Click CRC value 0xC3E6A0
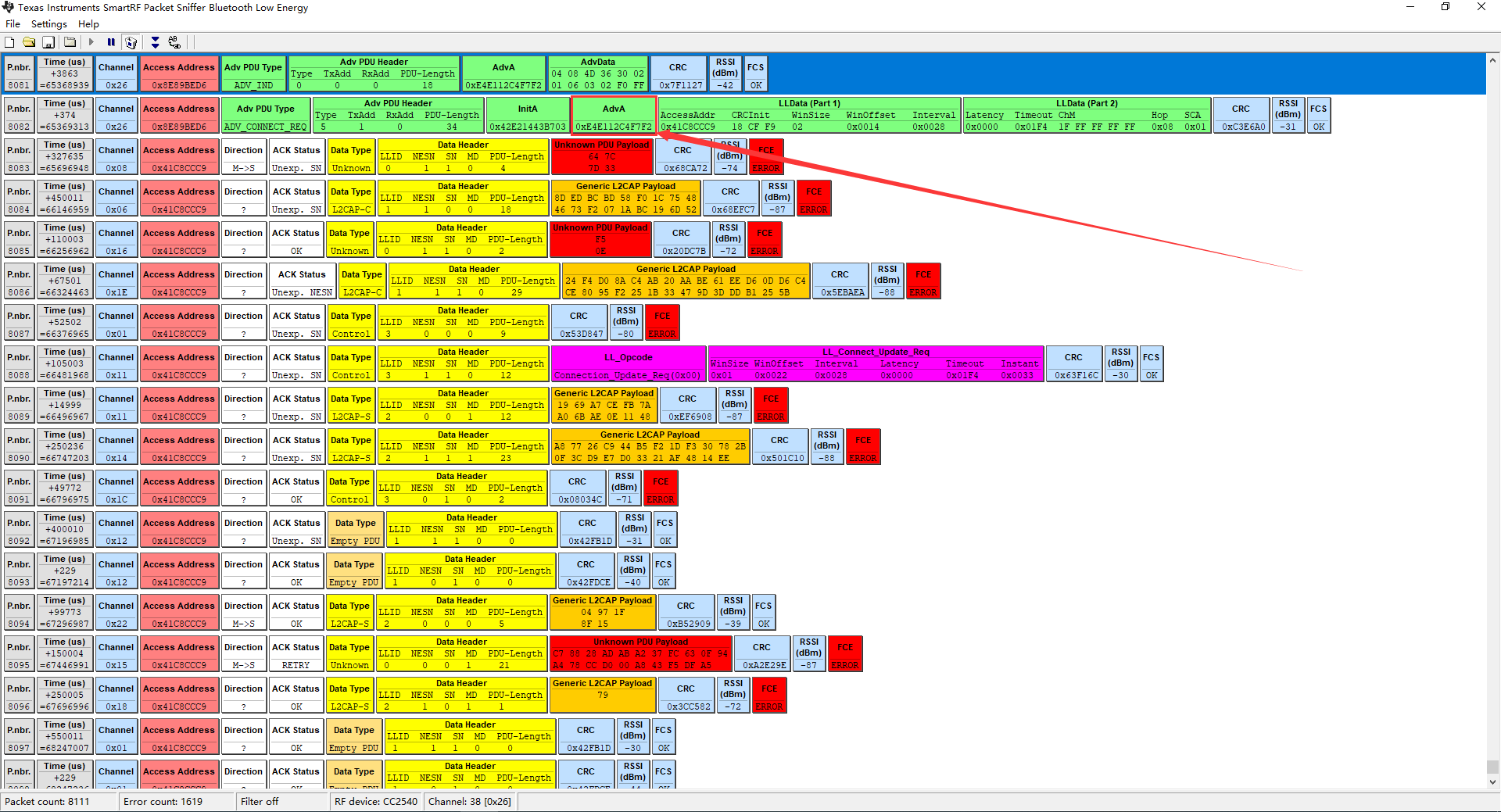This screenshot has height=812, width=1501. coord(1241,116)
